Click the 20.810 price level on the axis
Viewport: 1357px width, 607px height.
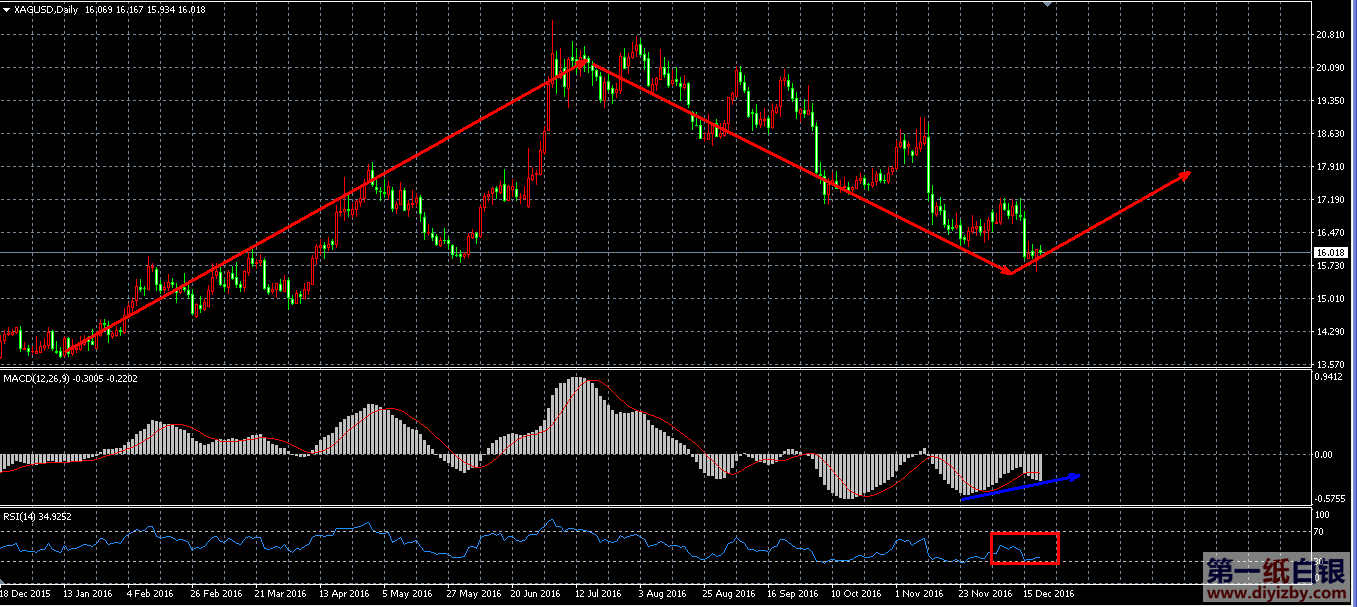tap(1329, 35)
